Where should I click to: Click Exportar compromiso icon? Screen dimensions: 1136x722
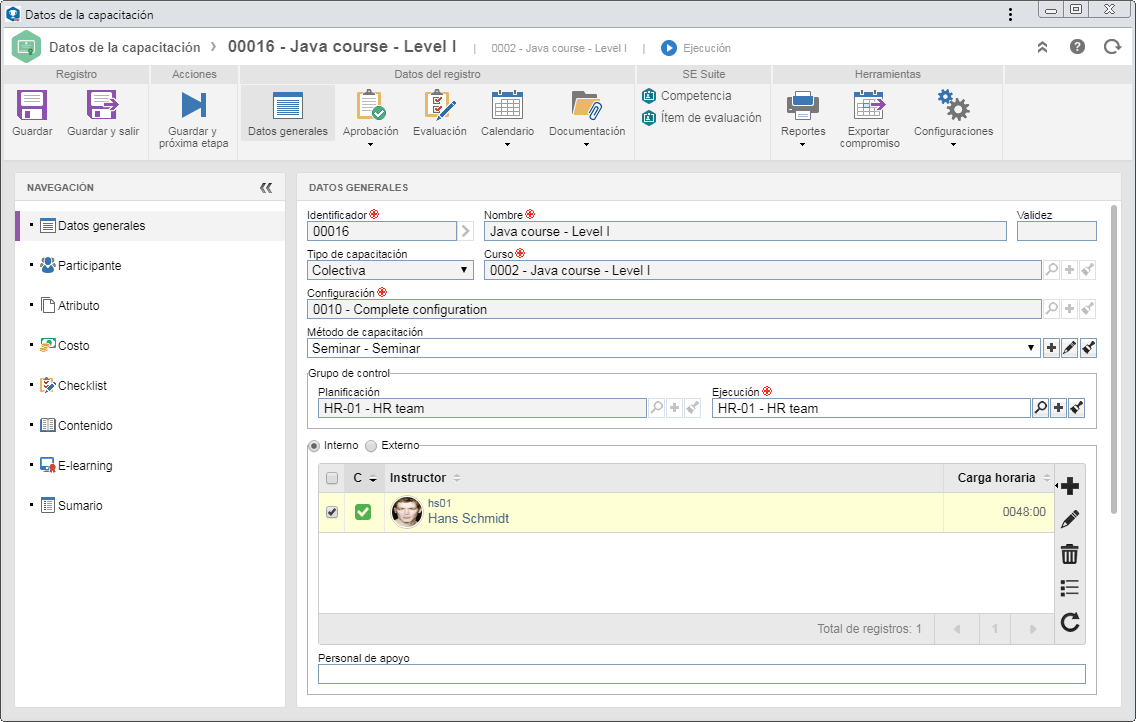point(869,106)
